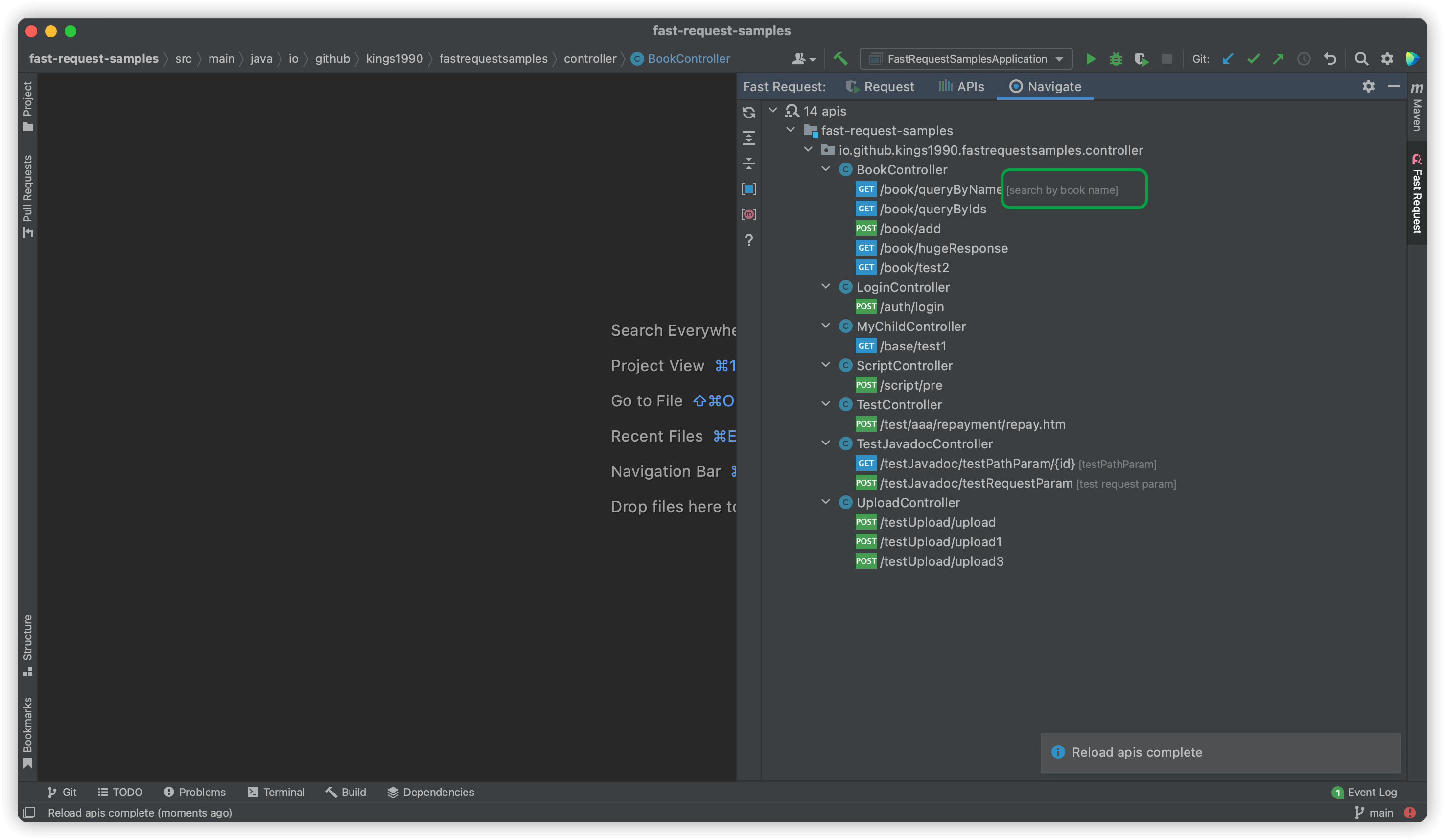Toggle the Maven tool window on the right

[x=1416, y=112]
